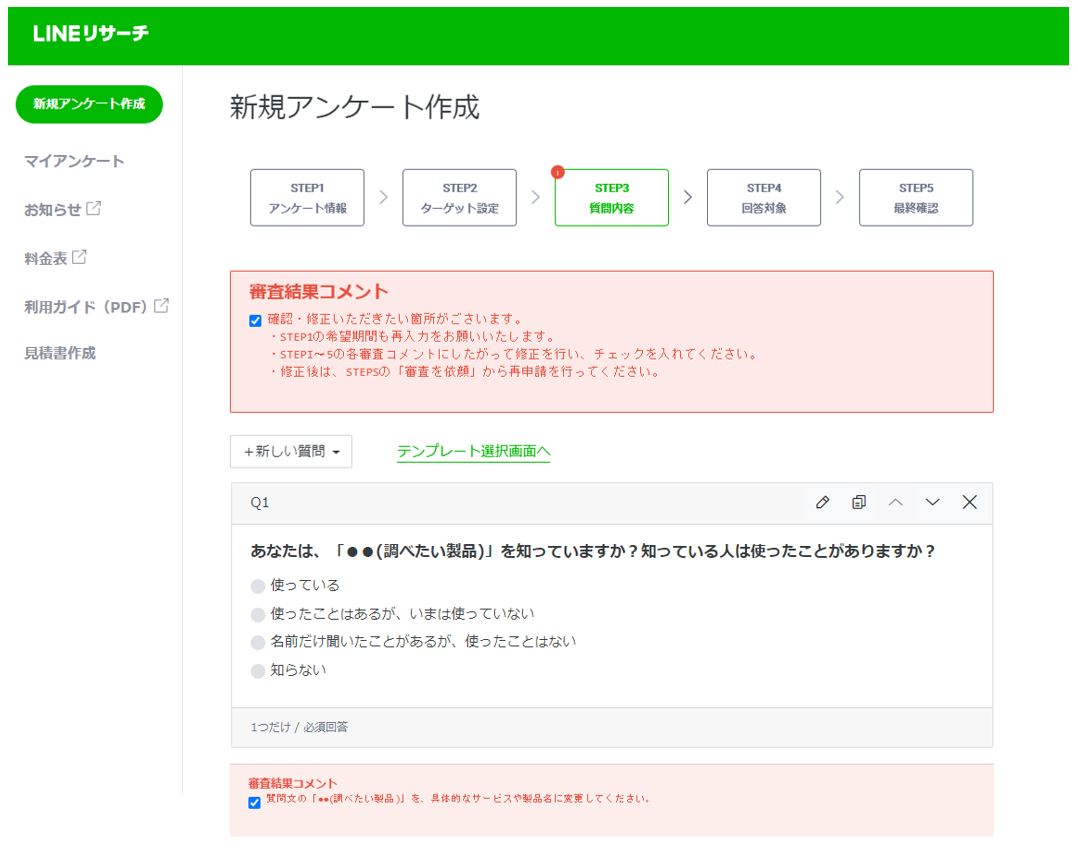Duplicate Q1 with the copy icon

pyautogui.click(x=859, y=502)
